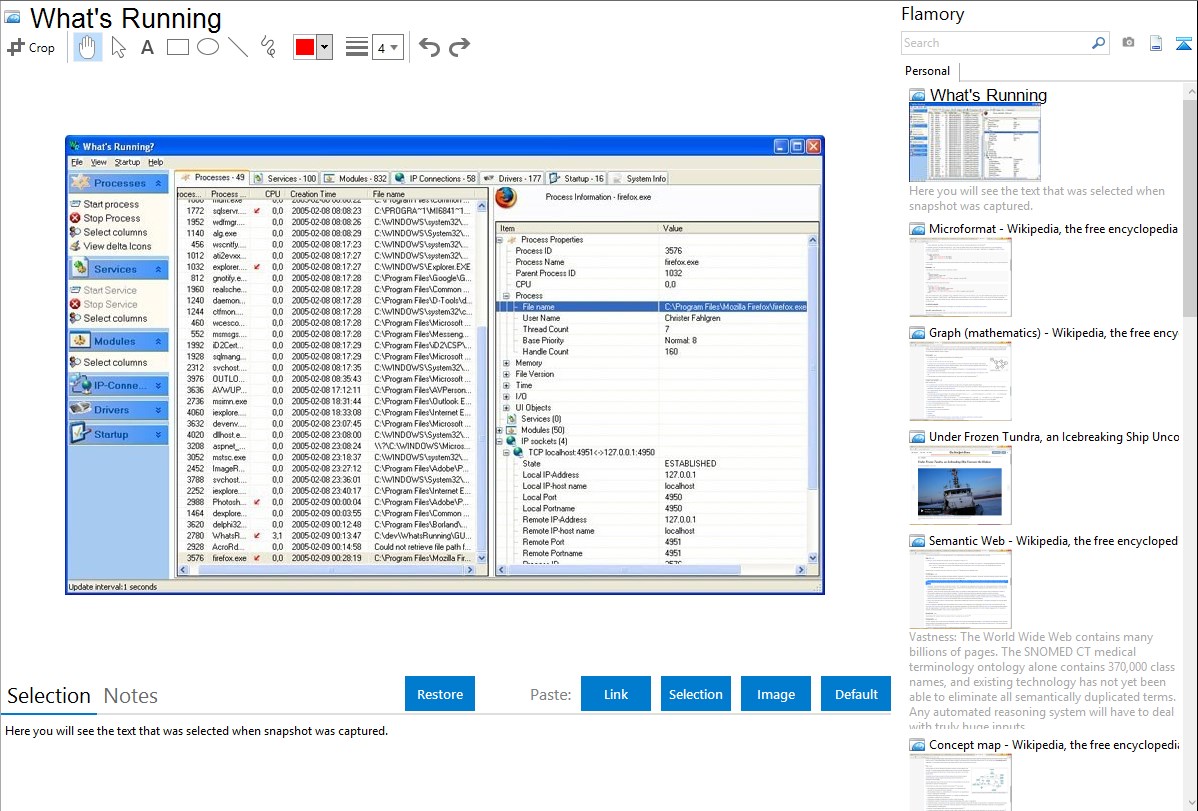1198x811 pixels.
Task: Open the line width dropdown showing 4
Action: [x=388, y=47]
